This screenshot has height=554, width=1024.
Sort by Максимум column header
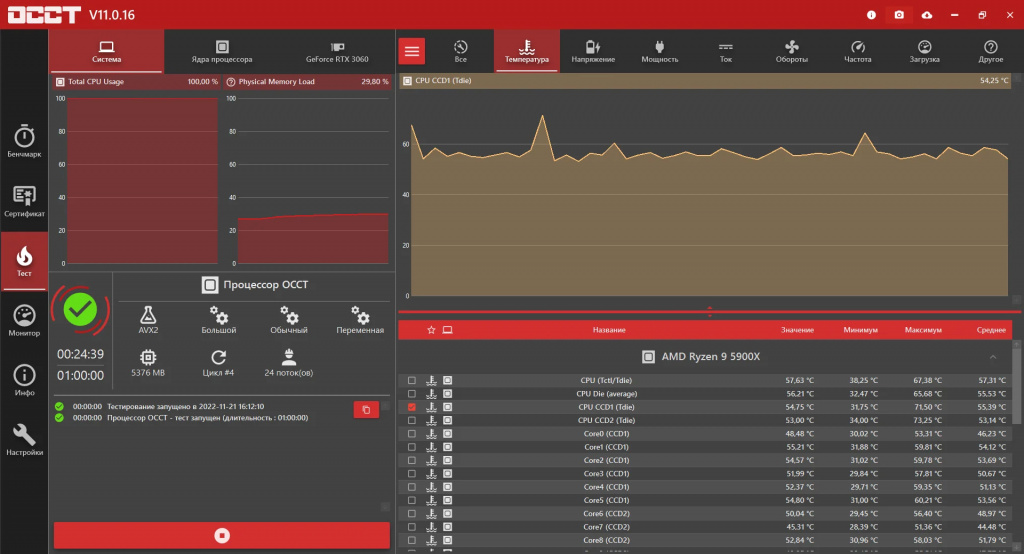(923, 330)
